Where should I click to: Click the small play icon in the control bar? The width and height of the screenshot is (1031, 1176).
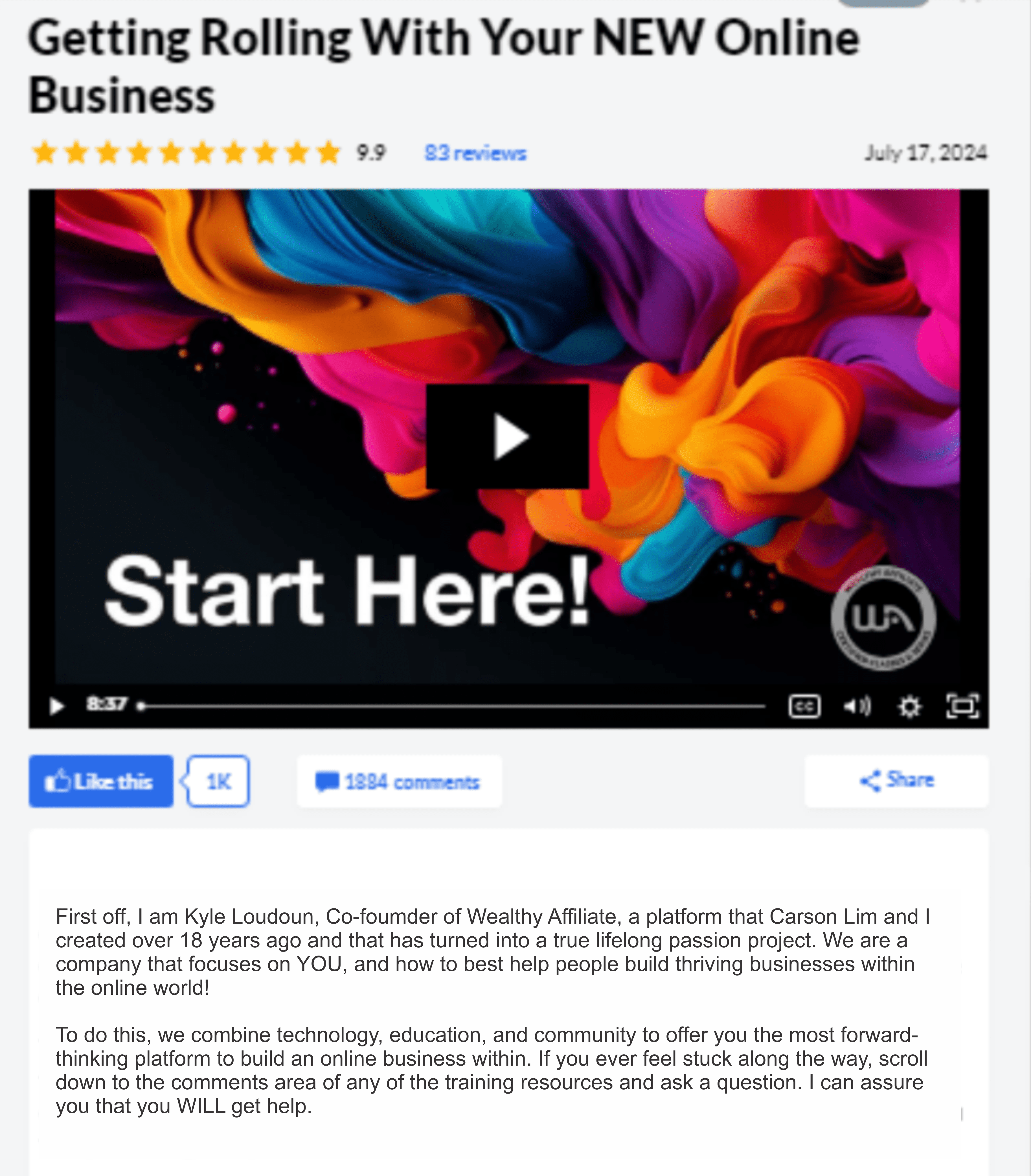56,705
